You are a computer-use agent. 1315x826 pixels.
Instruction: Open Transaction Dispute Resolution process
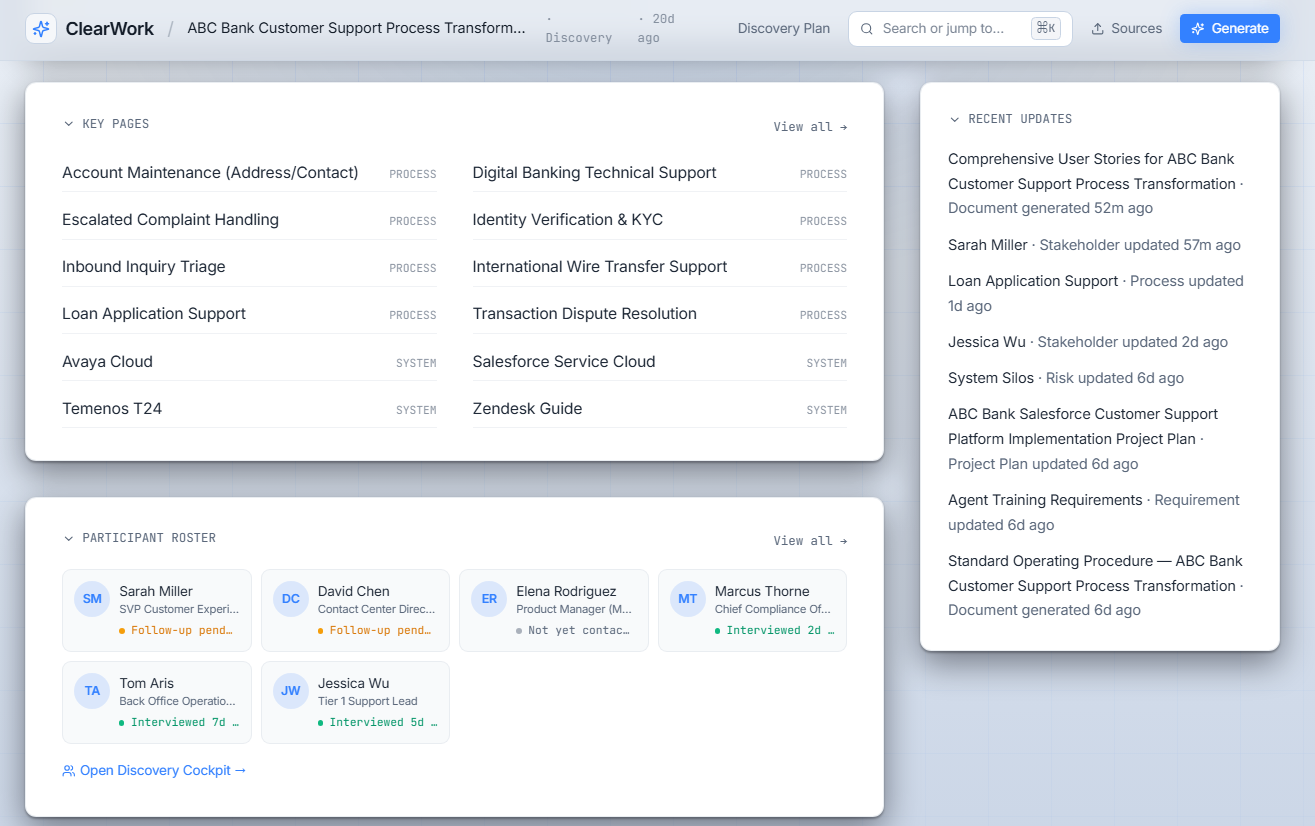tap(659, 314)
